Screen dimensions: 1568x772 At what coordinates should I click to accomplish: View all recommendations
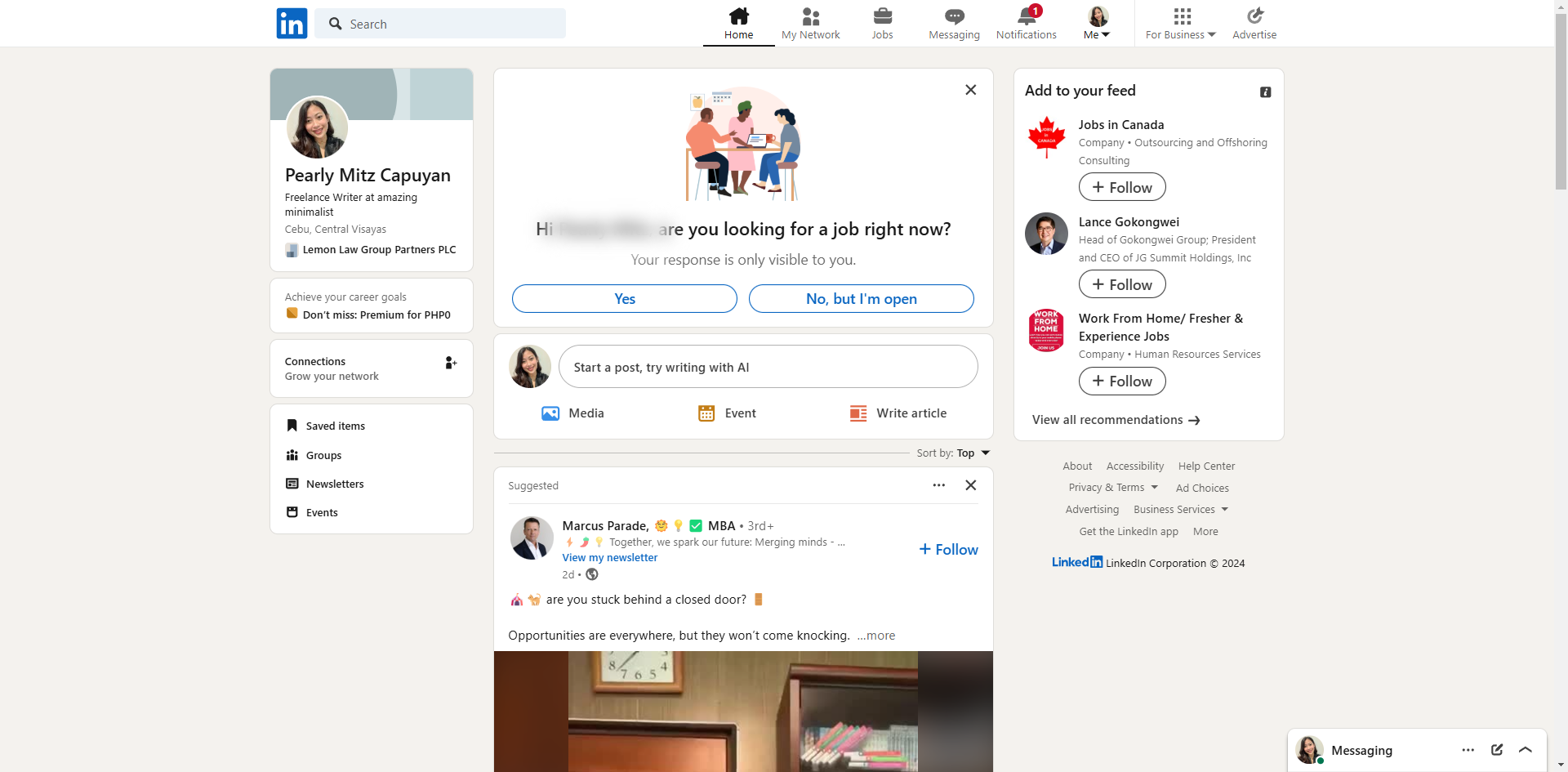tap(1116, 420)
